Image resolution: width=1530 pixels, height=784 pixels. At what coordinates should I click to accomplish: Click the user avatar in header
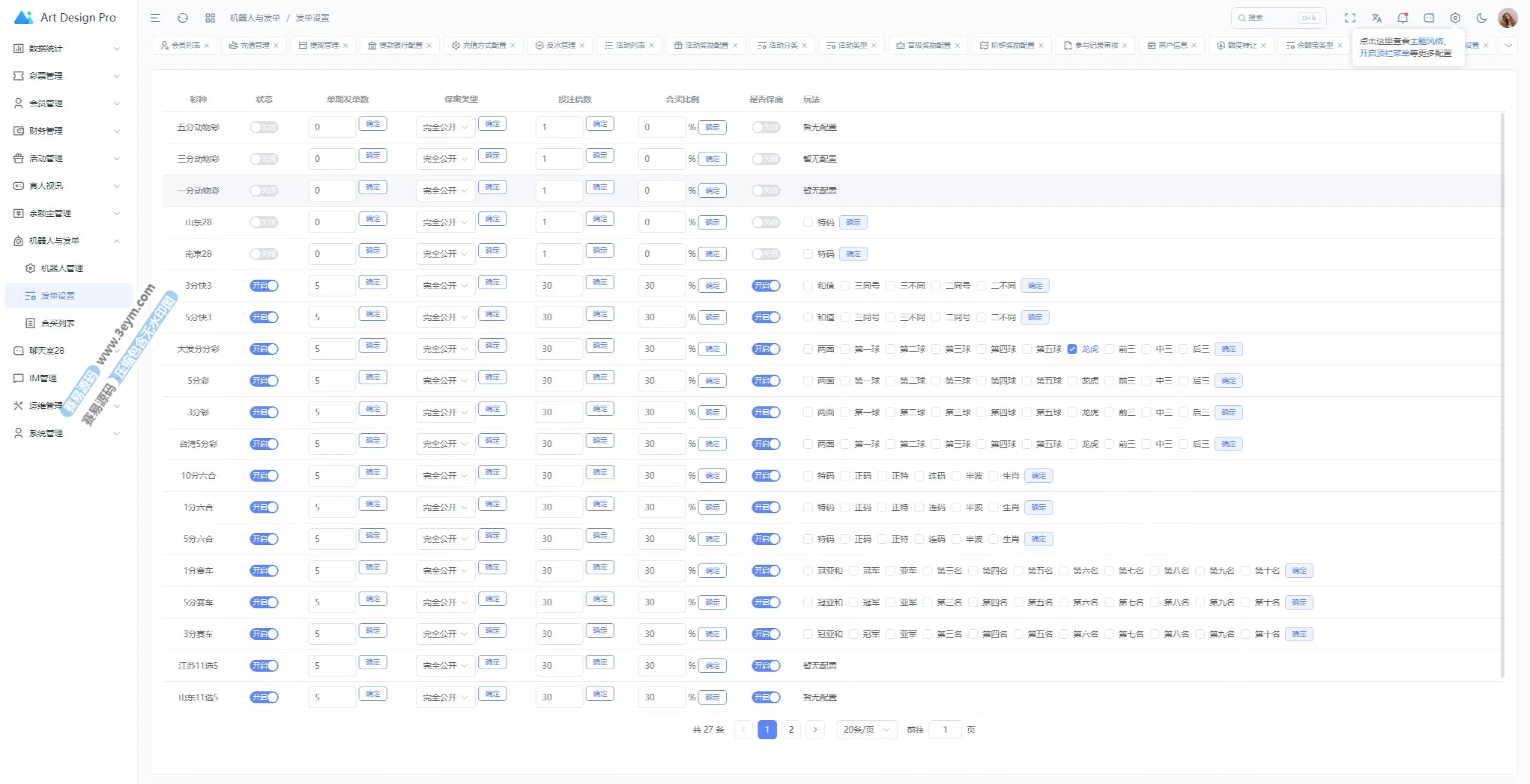(x=1507, y=18)
